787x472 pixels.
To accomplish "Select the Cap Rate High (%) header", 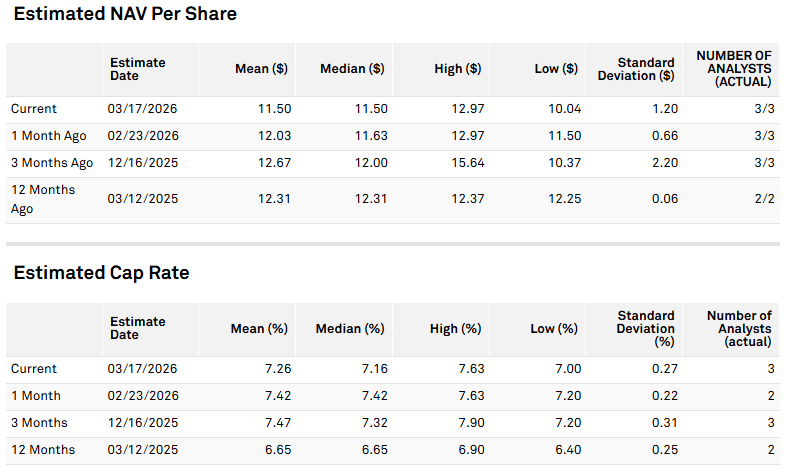I will 457,329.
